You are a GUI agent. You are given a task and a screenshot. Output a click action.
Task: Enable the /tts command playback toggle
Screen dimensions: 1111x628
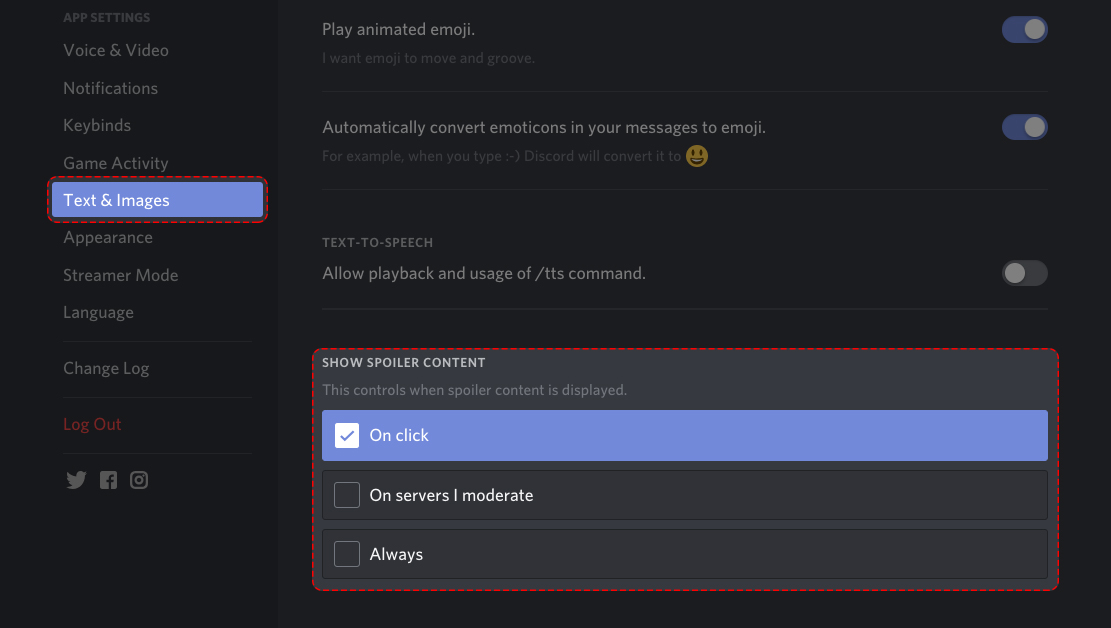coord(1024,273)
